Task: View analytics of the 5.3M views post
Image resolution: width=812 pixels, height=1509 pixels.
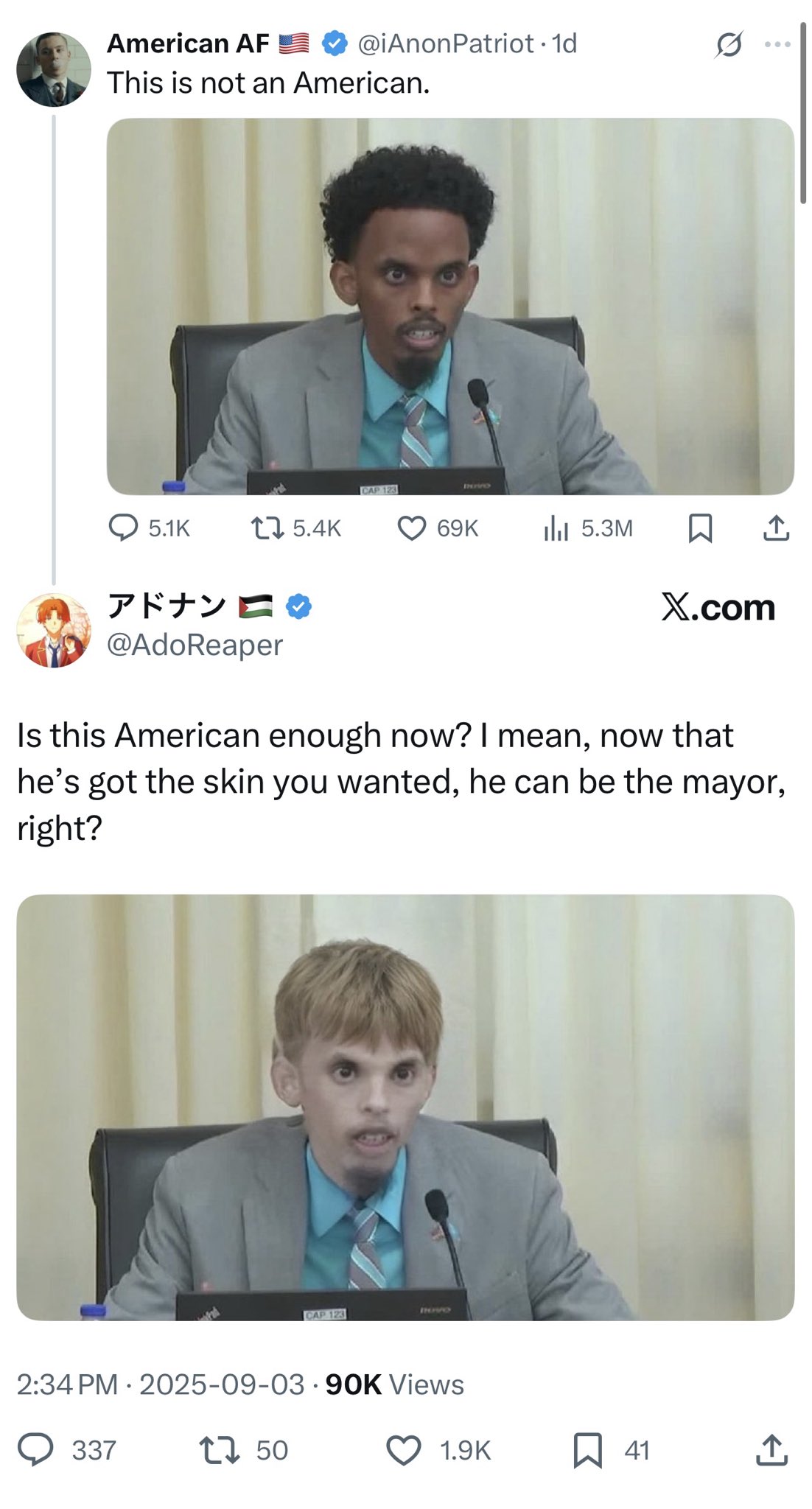Action: 556,528
